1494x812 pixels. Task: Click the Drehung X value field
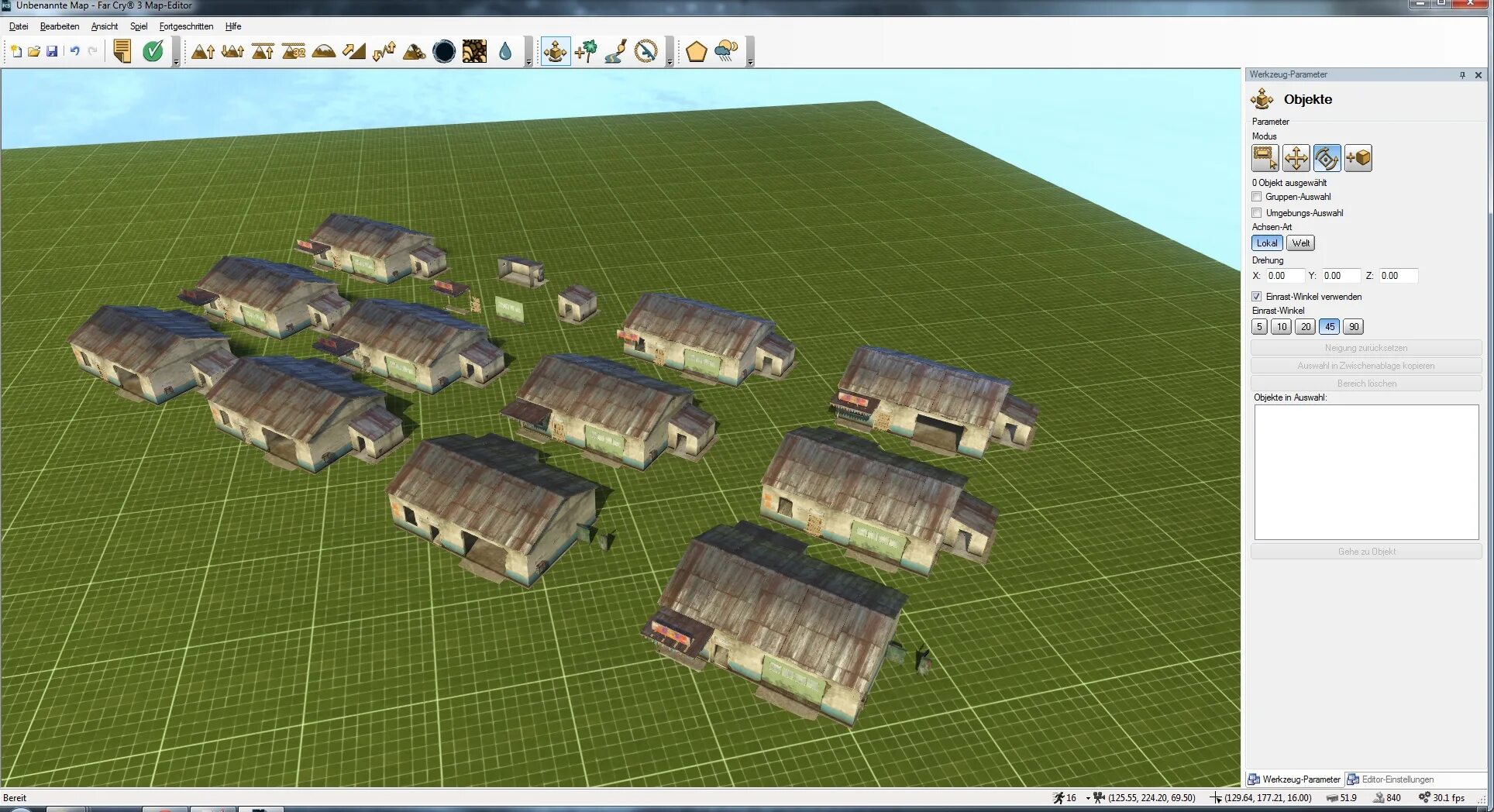click(1285, 276)
